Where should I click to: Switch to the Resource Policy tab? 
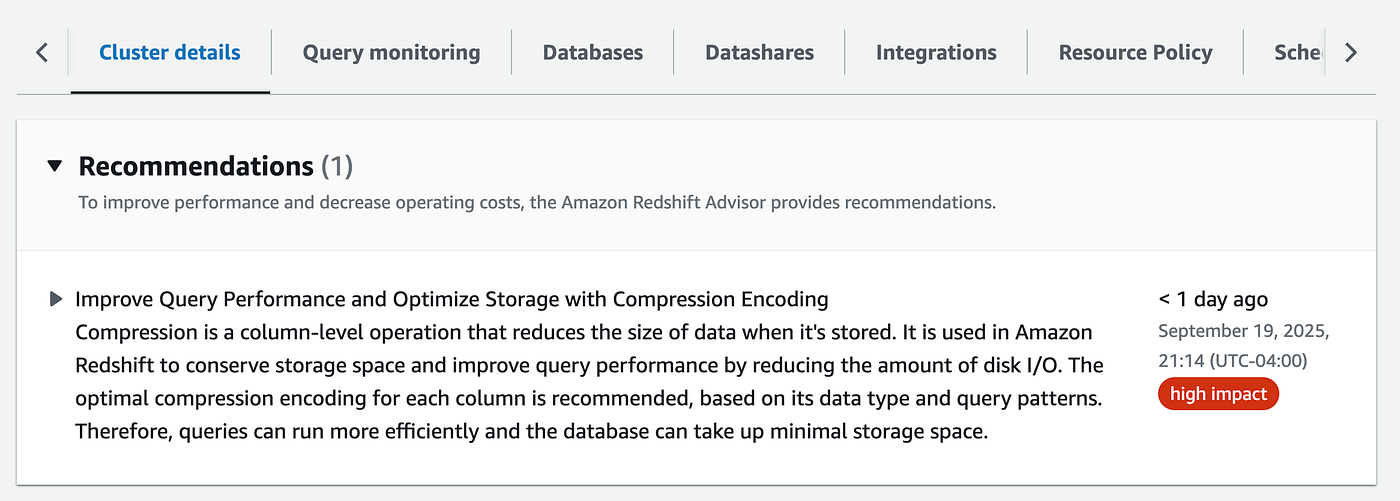pyautogui.click(x=1135, y=52)
